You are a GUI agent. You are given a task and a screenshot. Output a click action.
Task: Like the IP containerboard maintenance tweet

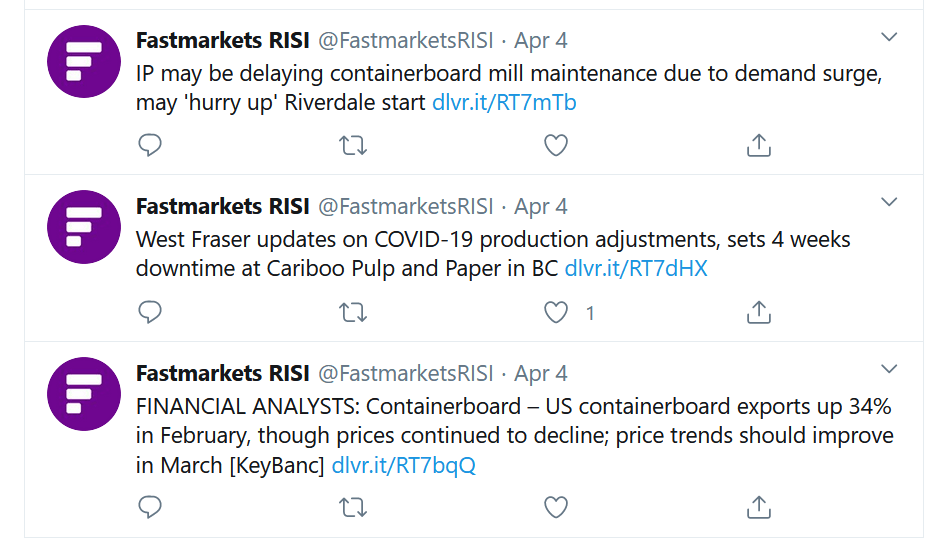coord(556,145)
